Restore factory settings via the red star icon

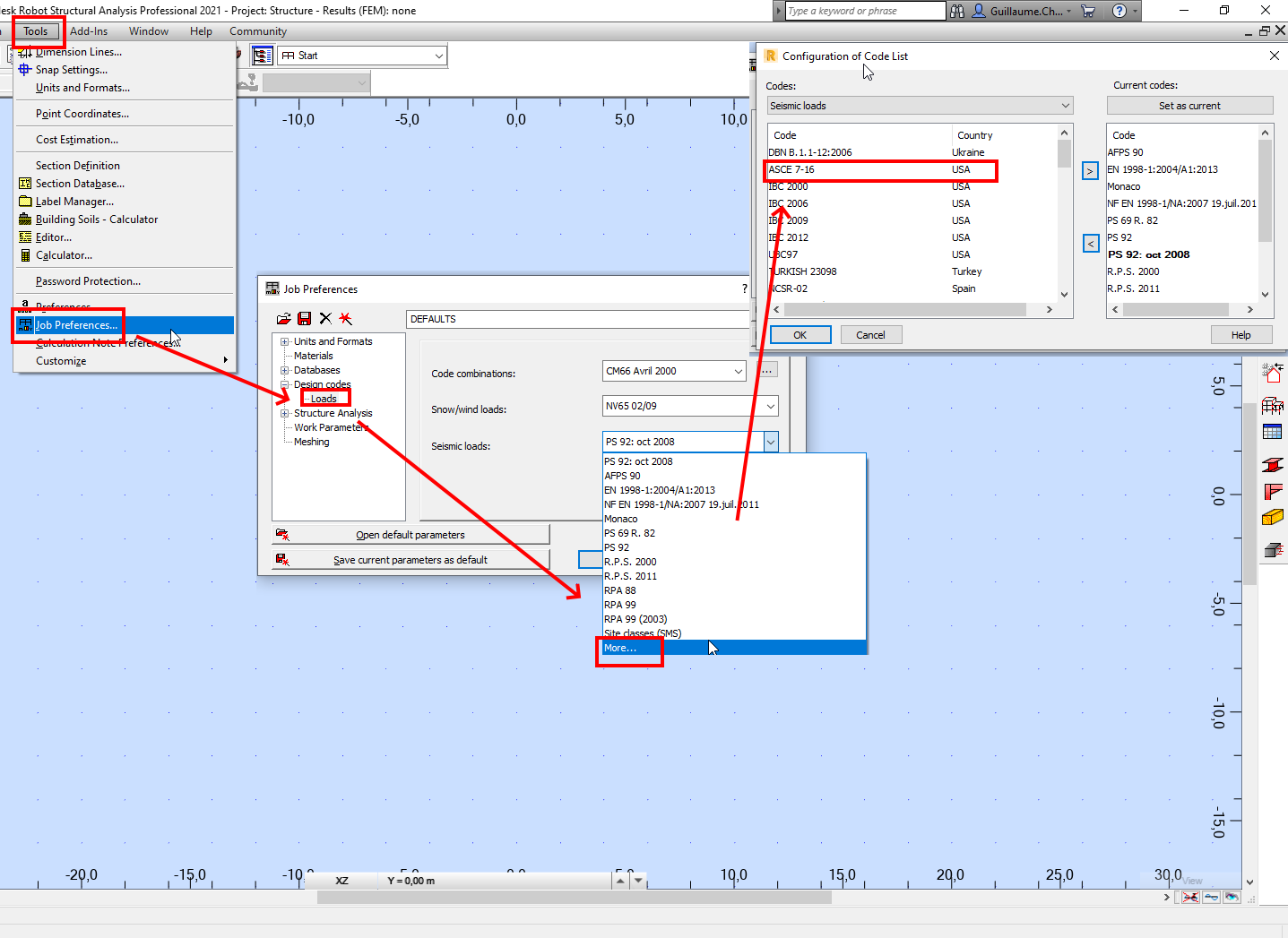point(345,318)
